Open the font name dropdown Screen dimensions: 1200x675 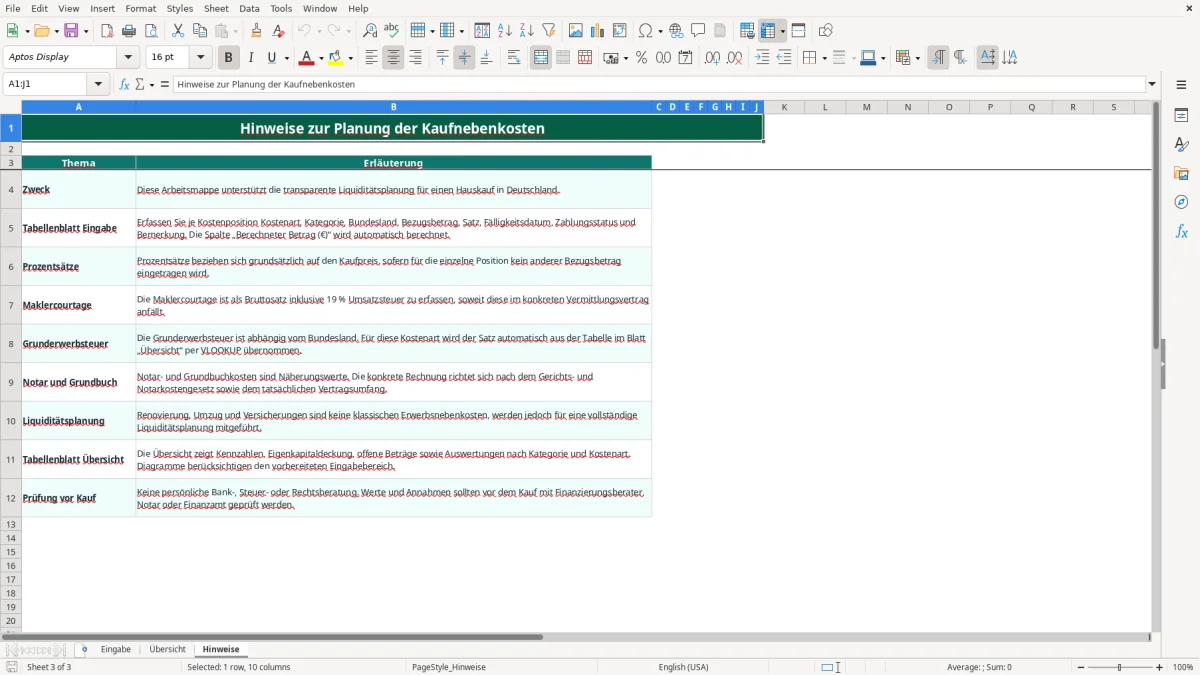127,57
